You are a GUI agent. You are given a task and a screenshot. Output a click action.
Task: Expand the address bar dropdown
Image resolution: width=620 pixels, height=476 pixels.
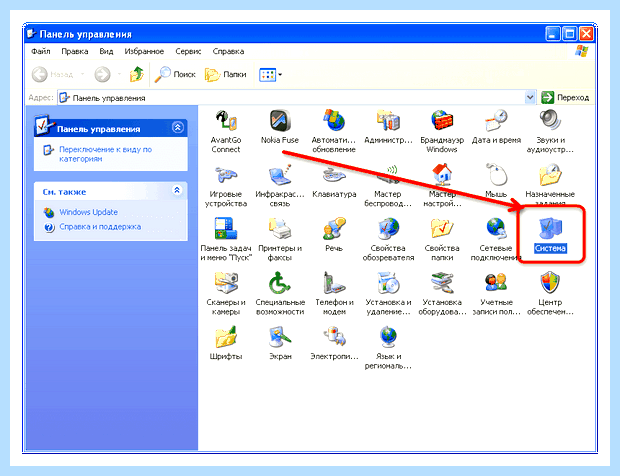[530, 97]
